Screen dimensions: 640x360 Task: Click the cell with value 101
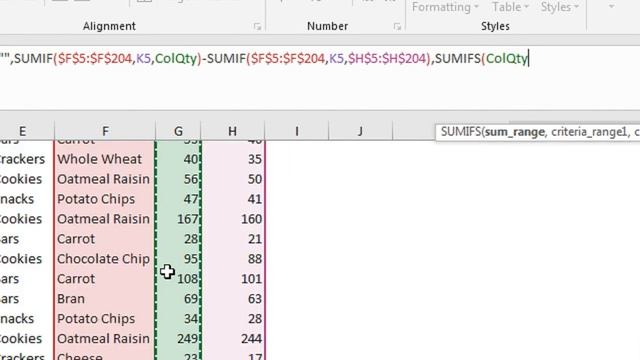point(233,279)
